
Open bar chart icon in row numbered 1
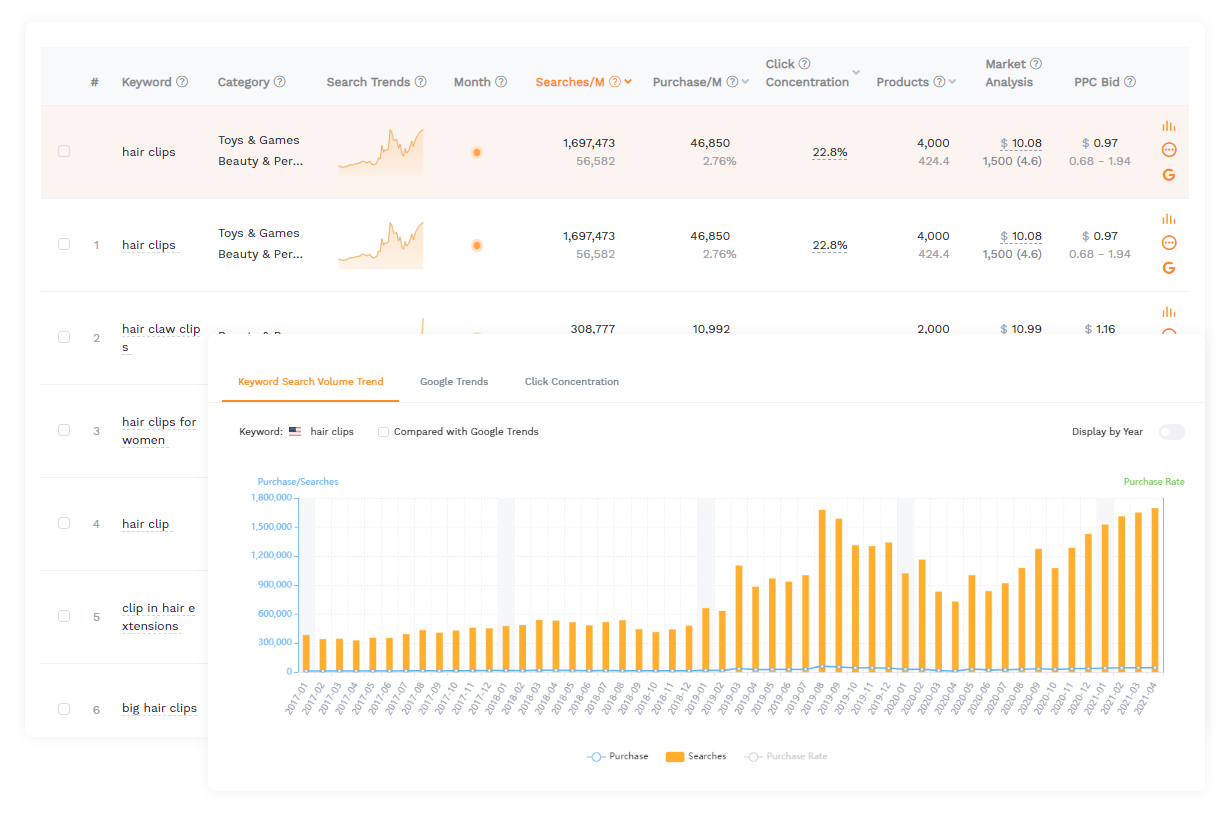click(x=1169, y=219)
